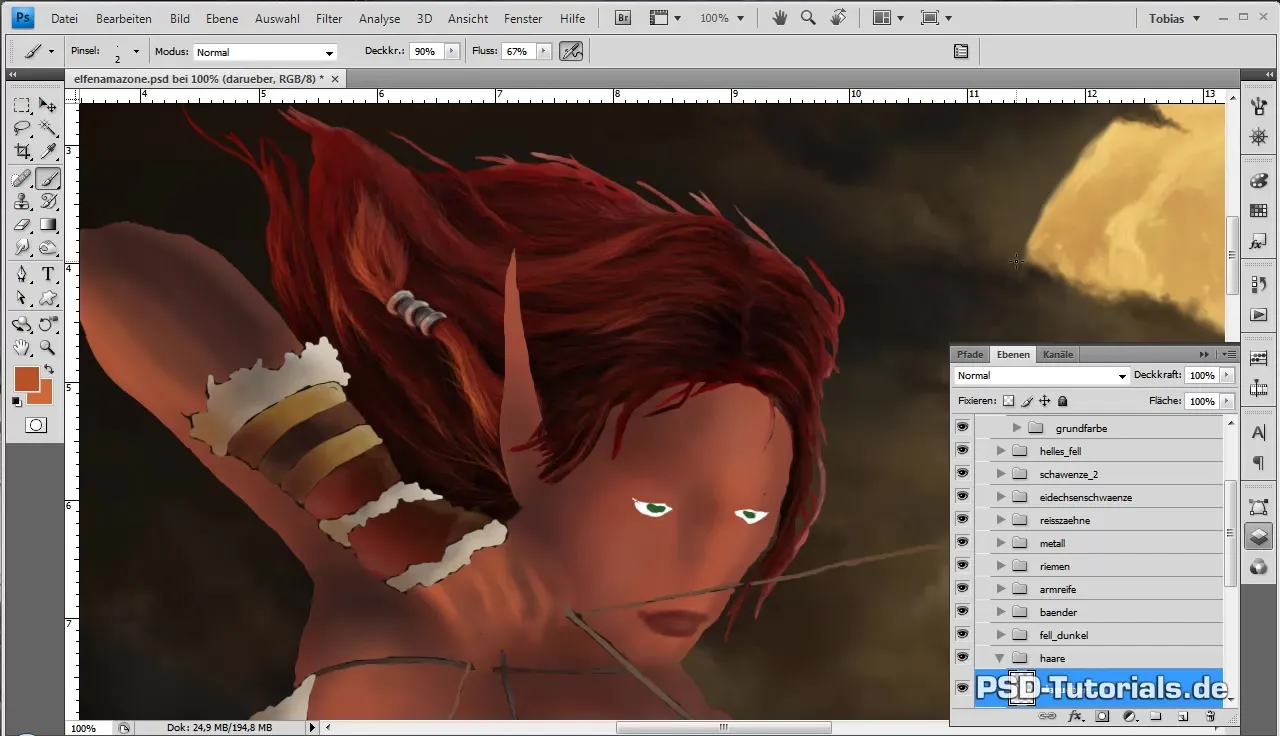Screen dimensions: 1280x736
Task: Select the Zoom tool in the toolbox
Action: pyautogui.click(x=48, y=348)
